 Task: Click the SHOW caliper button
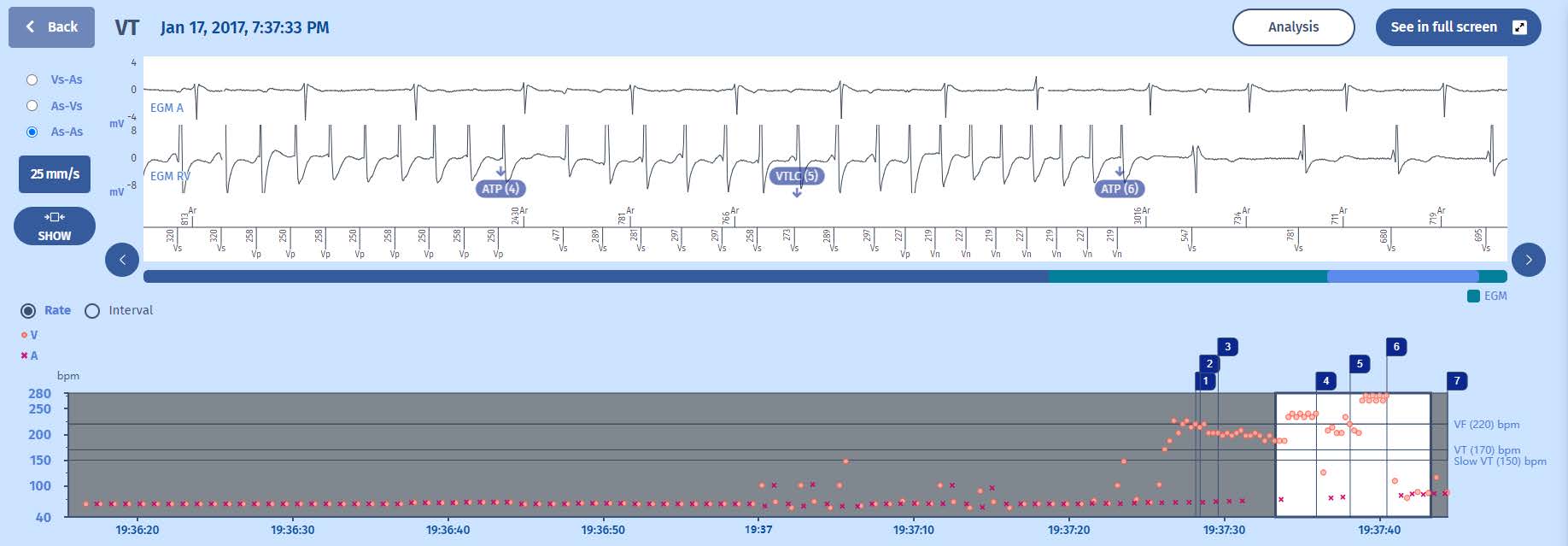[x=55, y=226]
